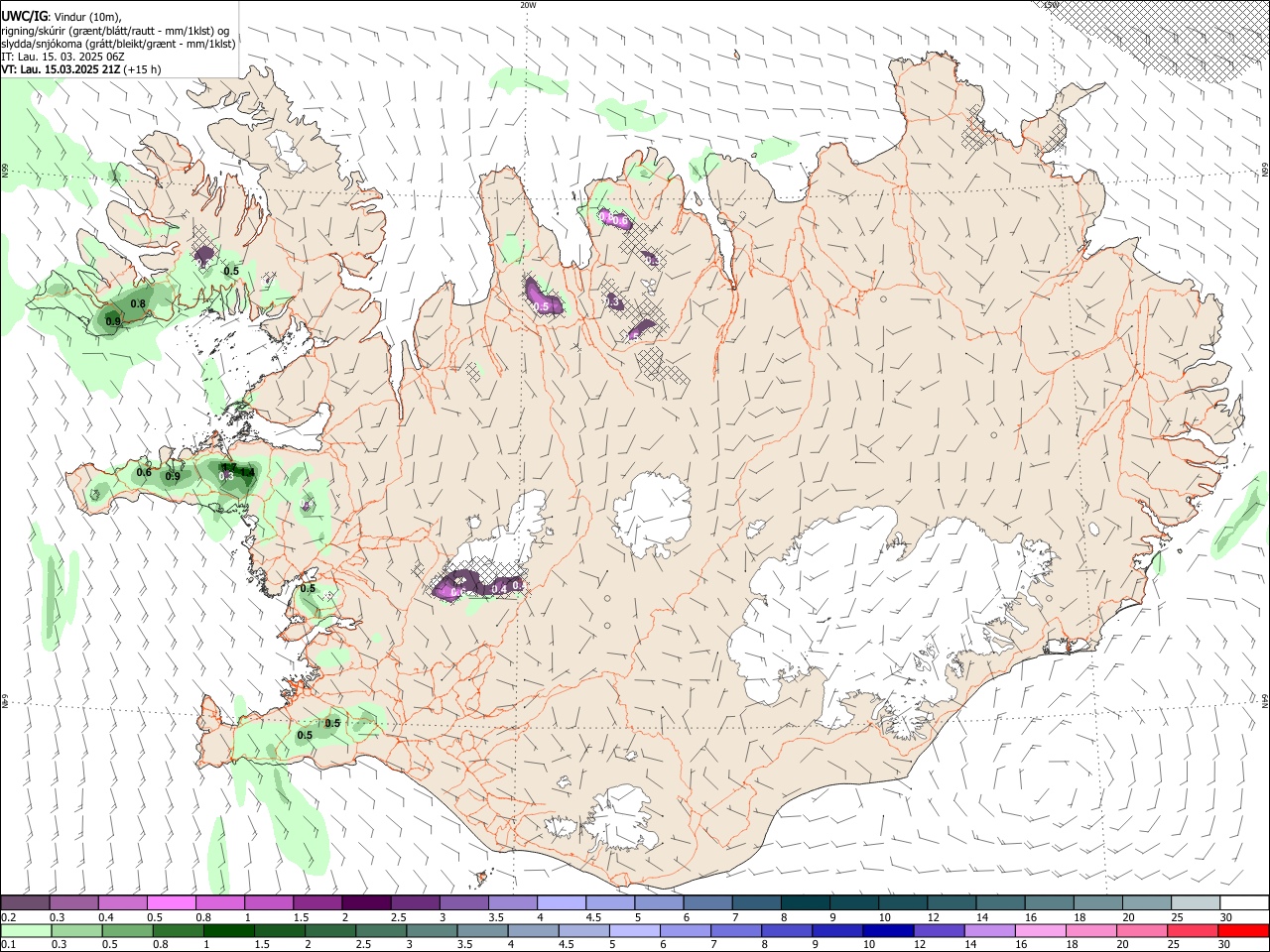The image size is (1270, 952).
Task: Click 'VT: Lau. 15.03.2025 21Z (+15 h)'
Action: click(81, 69)
